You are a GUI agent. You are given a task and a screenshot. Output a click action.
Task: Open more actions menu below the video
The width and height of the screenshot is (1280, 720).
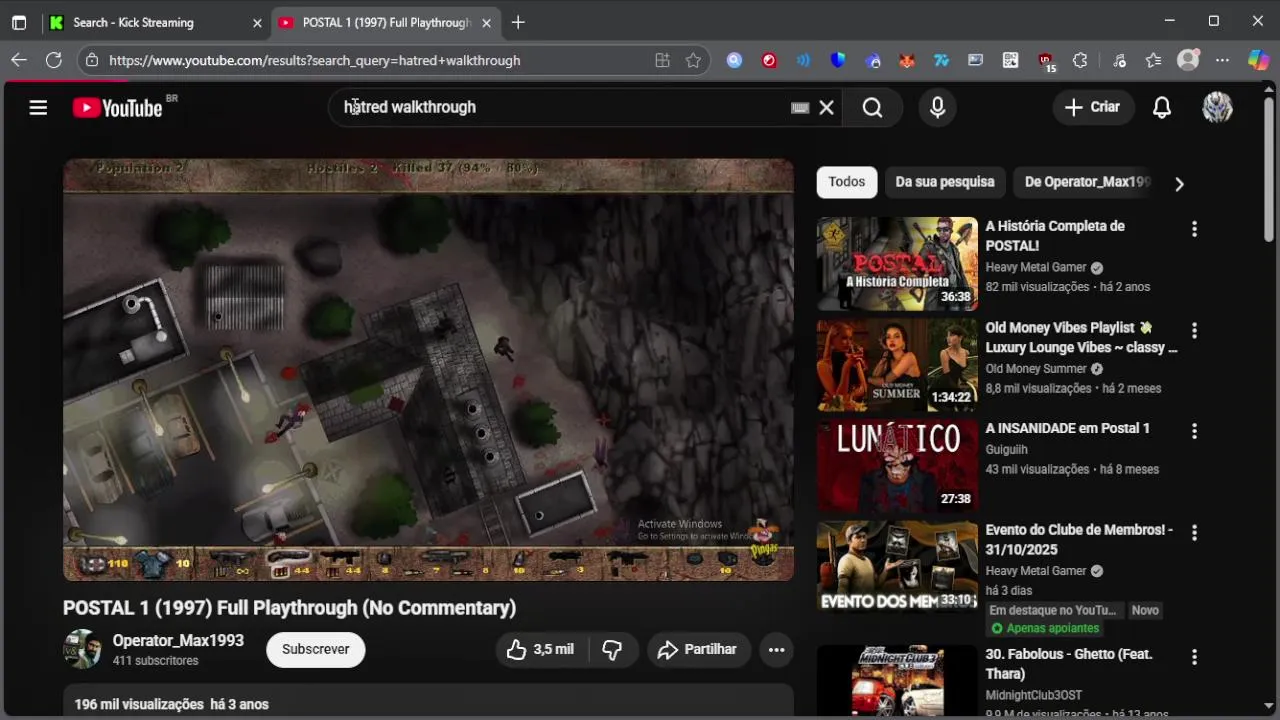(776, 649)
